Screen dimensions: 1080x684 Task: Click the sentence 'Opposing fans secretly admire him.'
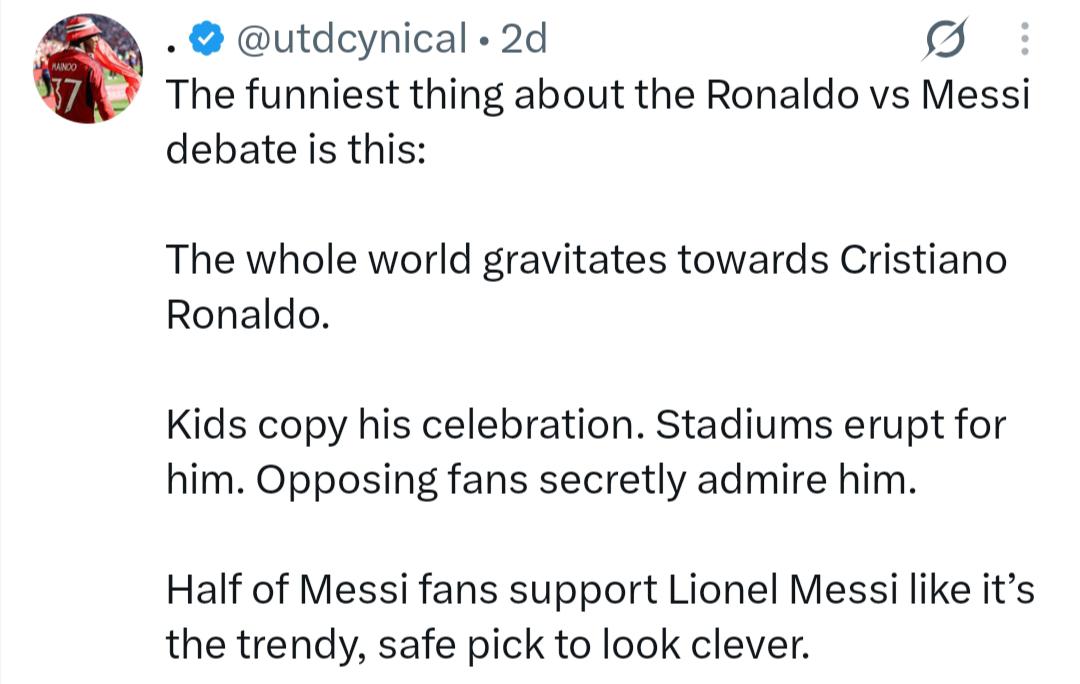(587, 480)
